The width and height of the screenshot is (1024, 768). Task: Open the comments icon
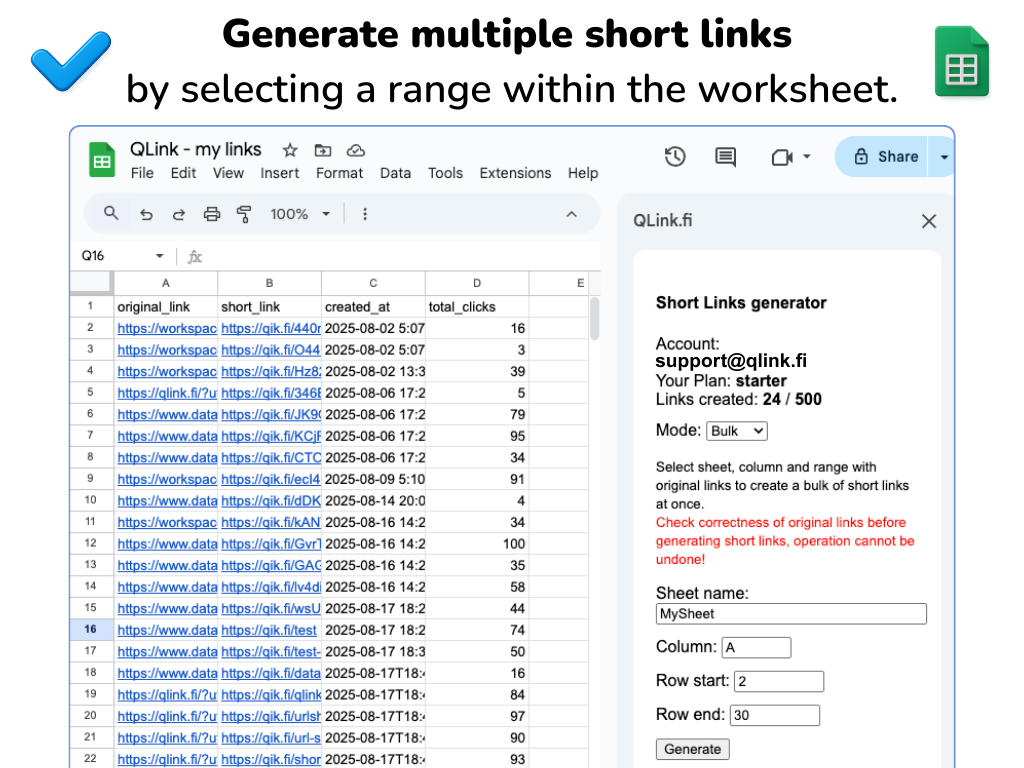pos(725,157)
